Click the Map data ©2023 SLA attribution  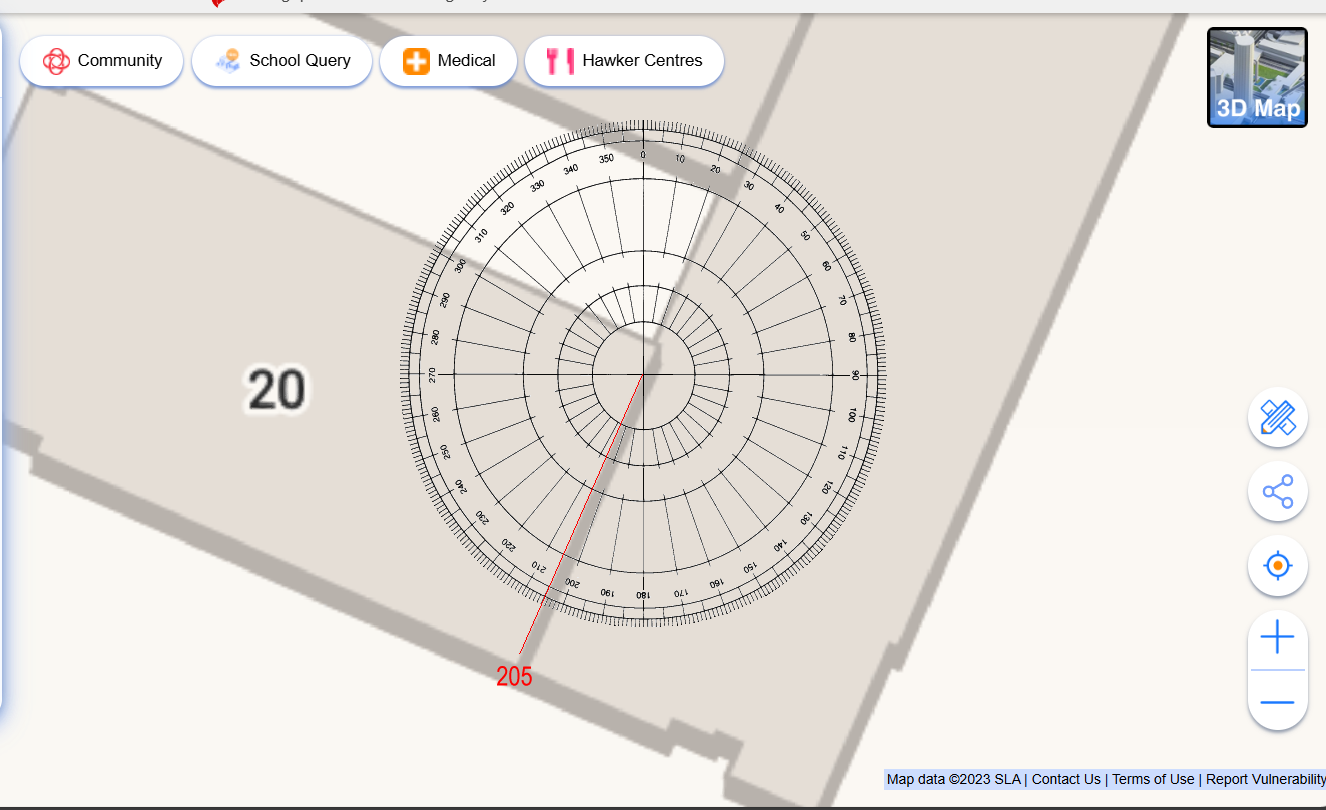point(953,779)
